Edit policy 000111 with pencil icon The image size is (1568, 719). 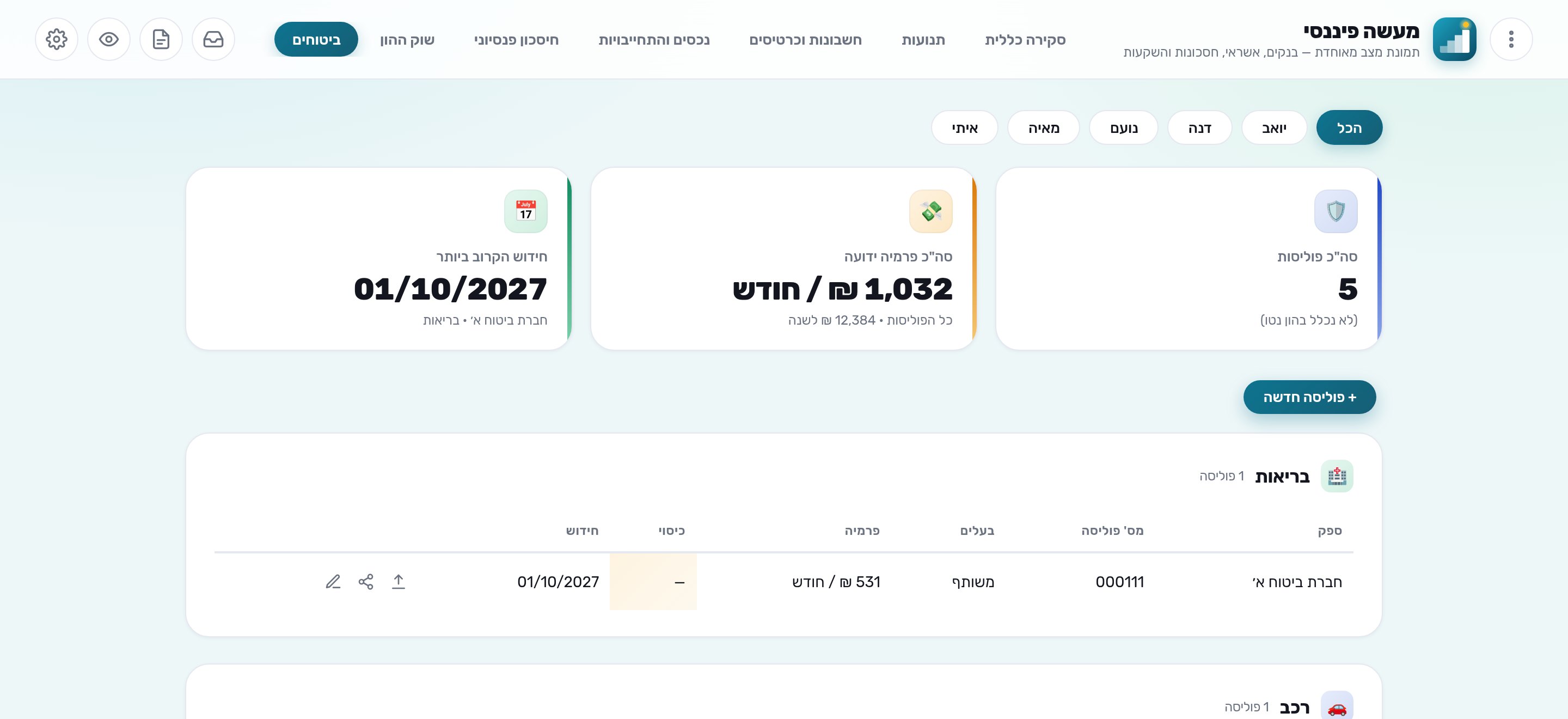333,582
